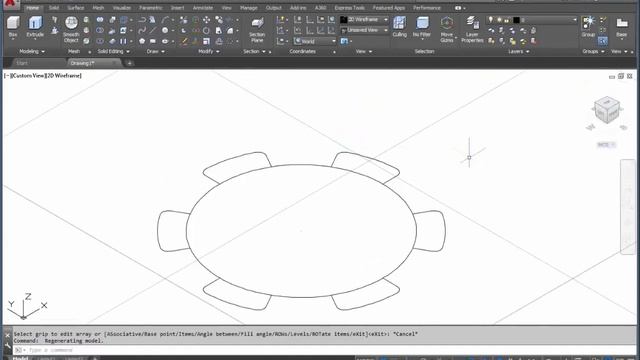Select the Extrude tool
This screenshot has width=640, height=360.
(35, 27)
